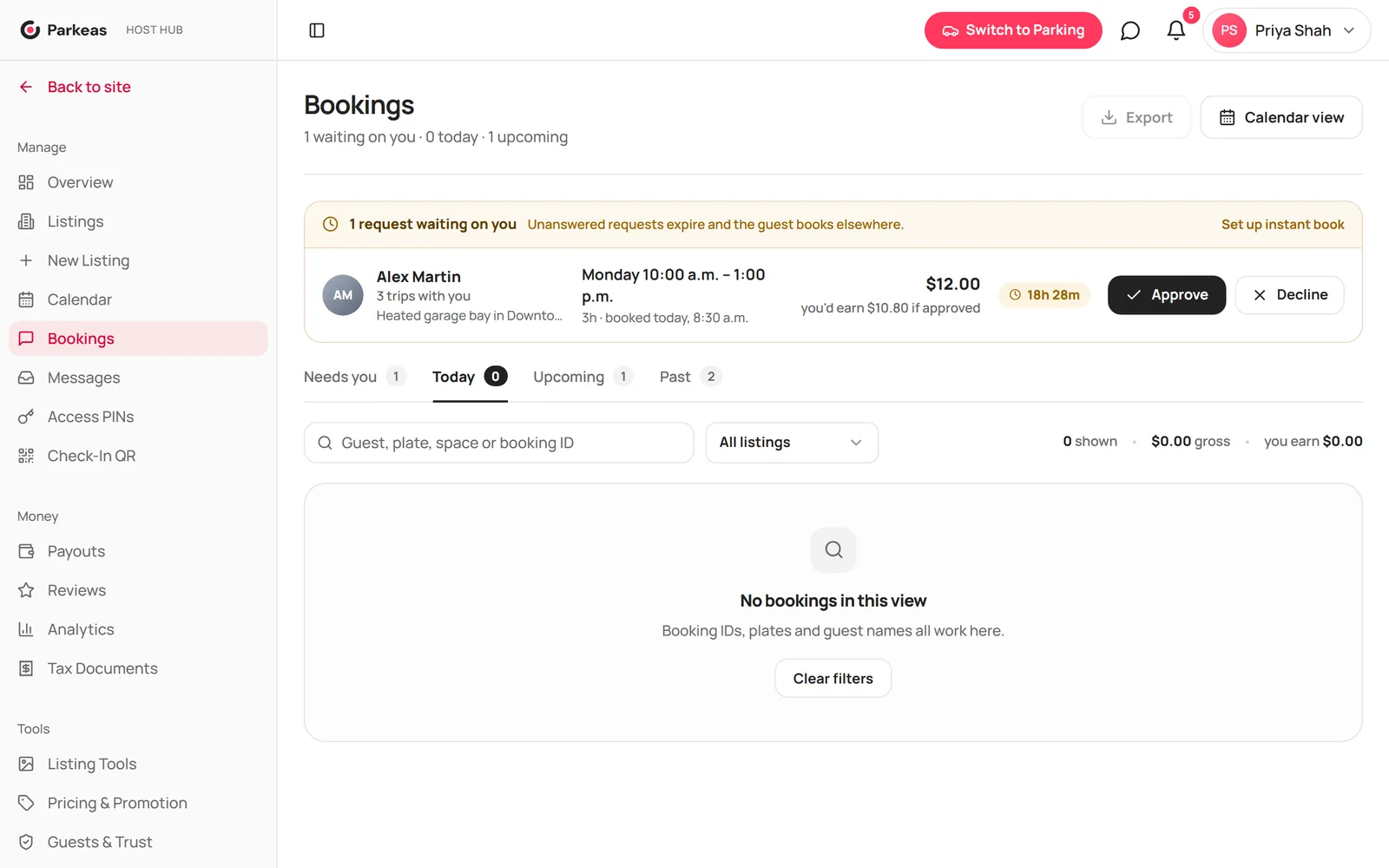Open Messages in the sidebar

coord(138,378)
